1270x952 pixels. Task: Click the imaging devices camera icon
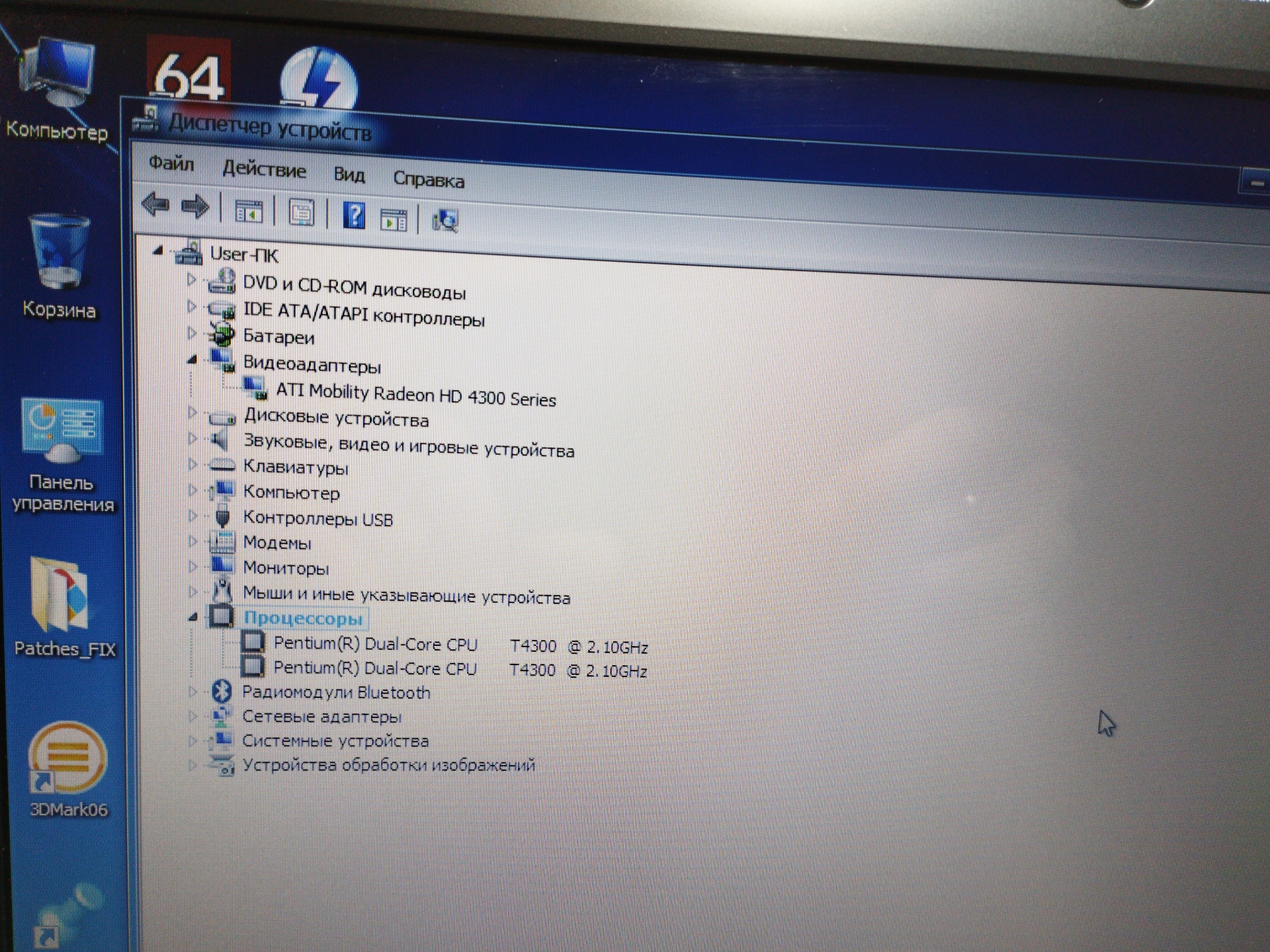pyautogui.click(x=221, y=764)
